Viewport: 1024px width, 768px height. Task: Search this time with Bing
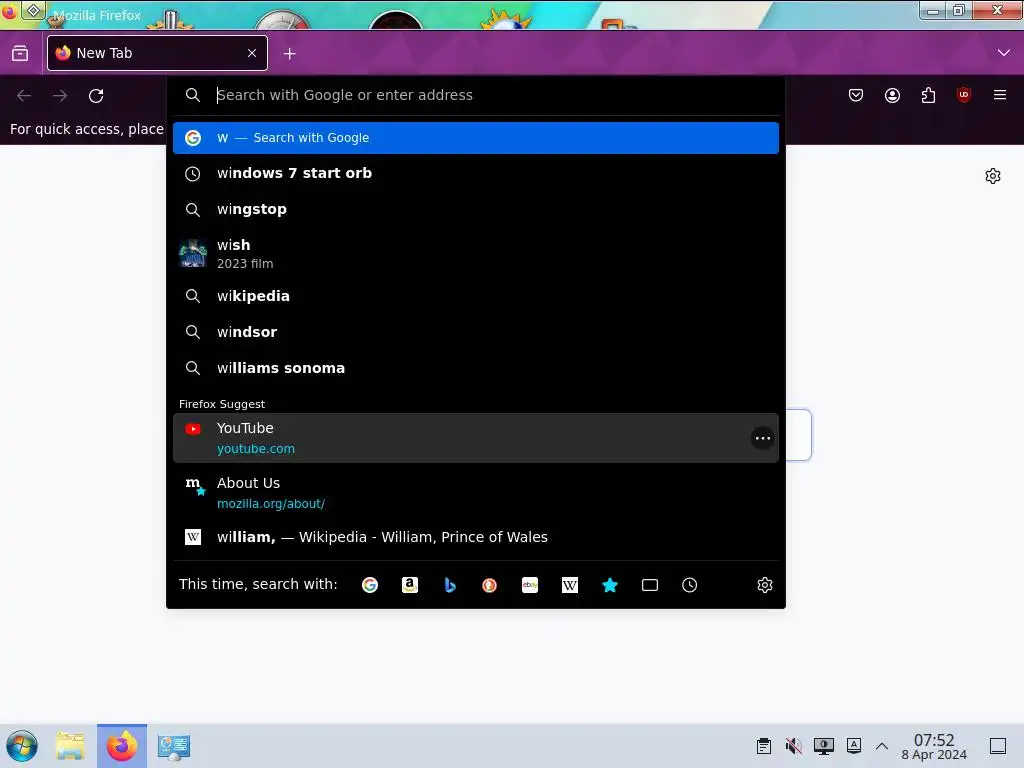click(449, 585)
